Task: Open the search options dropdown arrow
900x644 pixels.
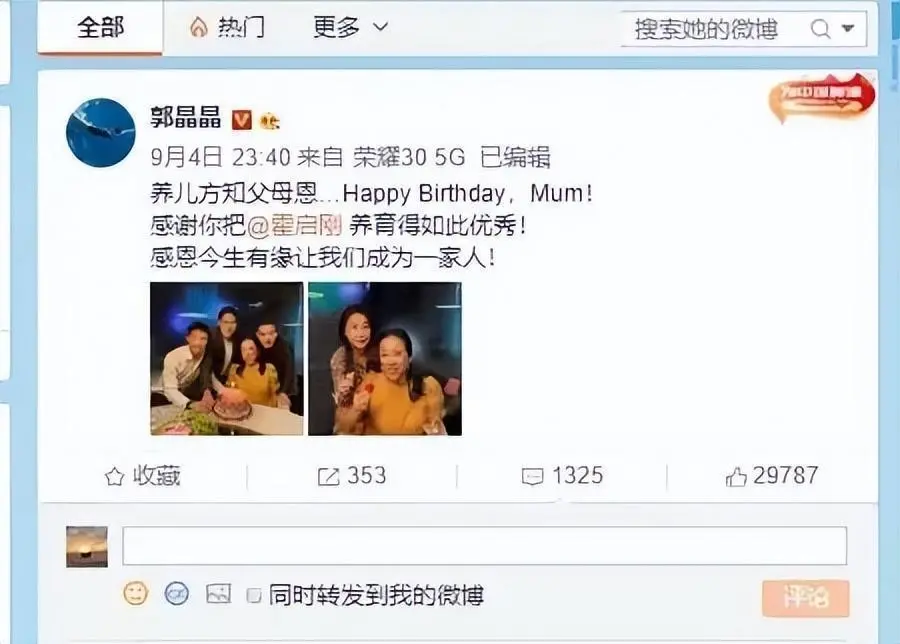Action: pos(848,28)
